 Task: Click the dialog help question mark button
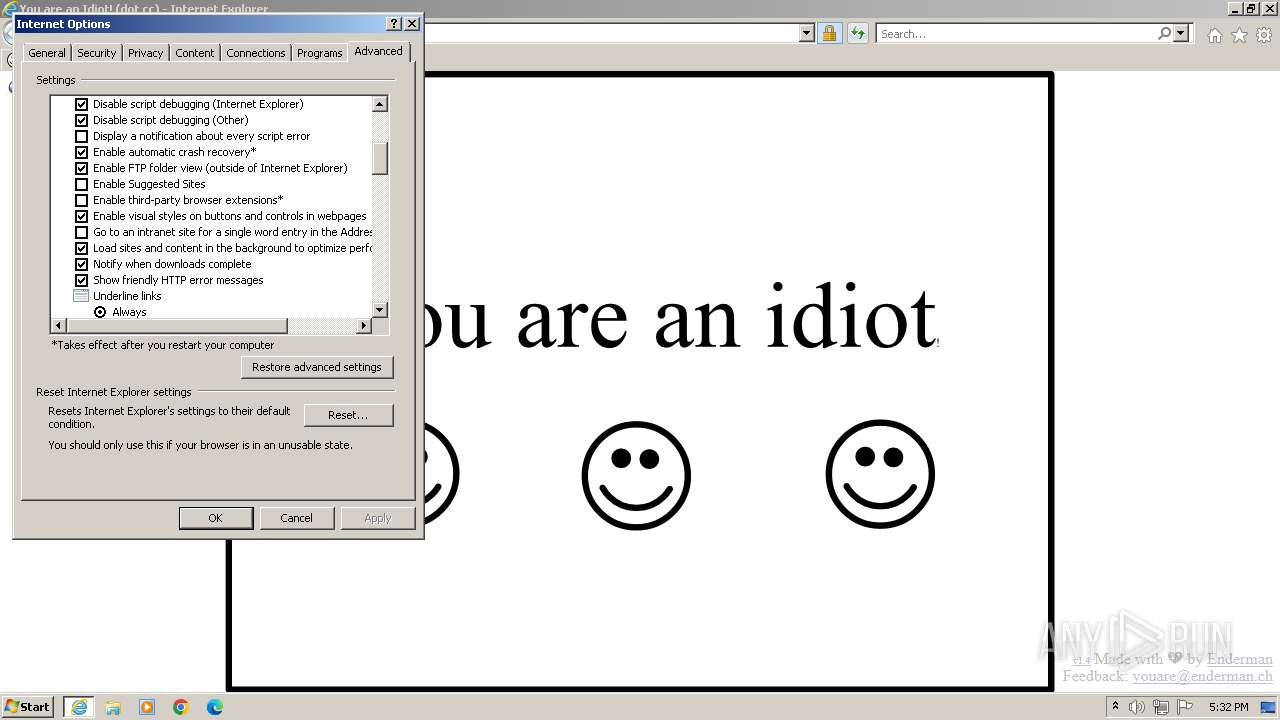[x=394, y=23]
